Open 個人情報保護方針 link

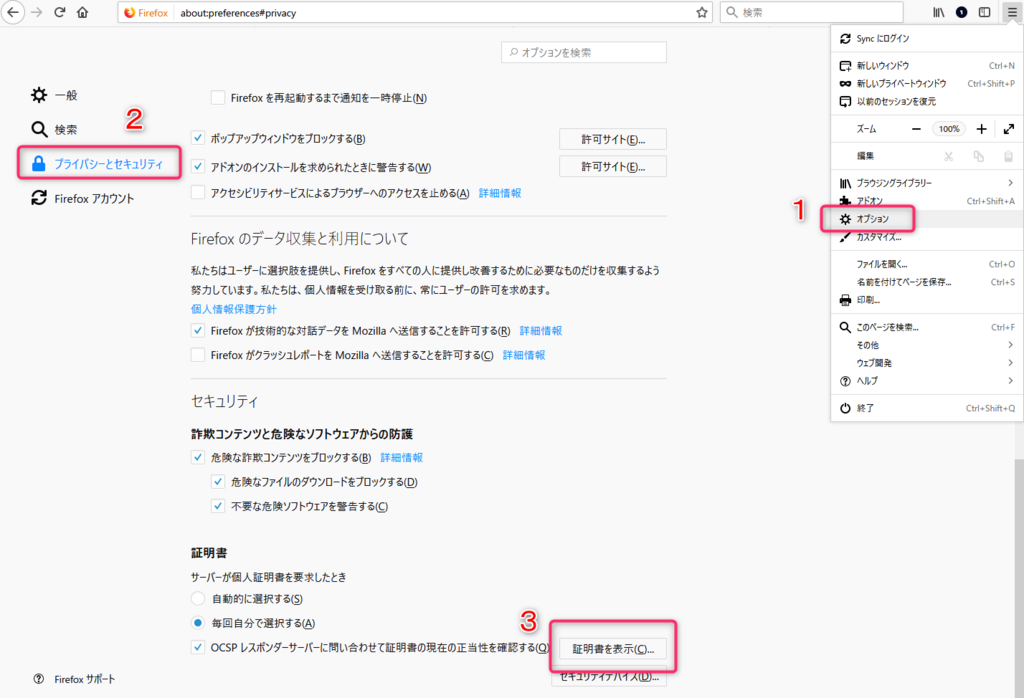233,309
